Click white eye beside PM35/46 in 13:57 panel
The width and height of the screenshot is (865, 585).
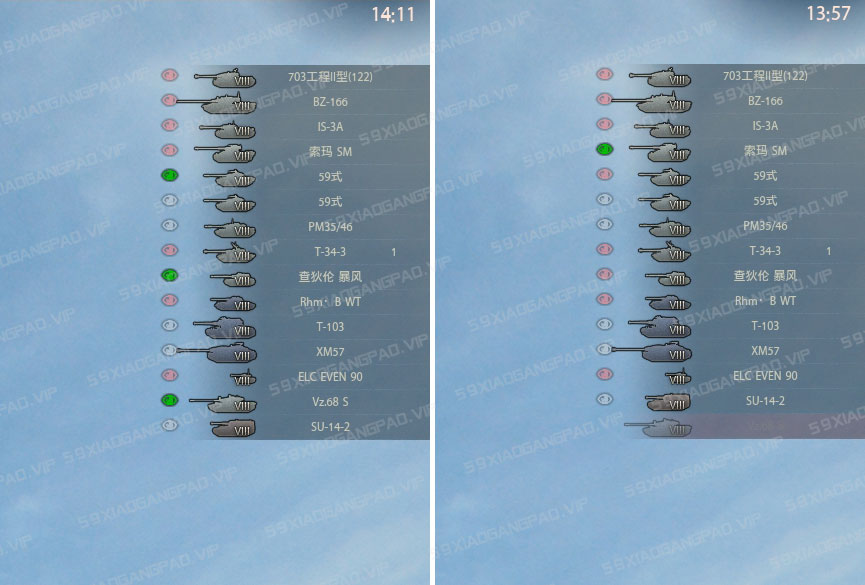click(x=605, y=224)
